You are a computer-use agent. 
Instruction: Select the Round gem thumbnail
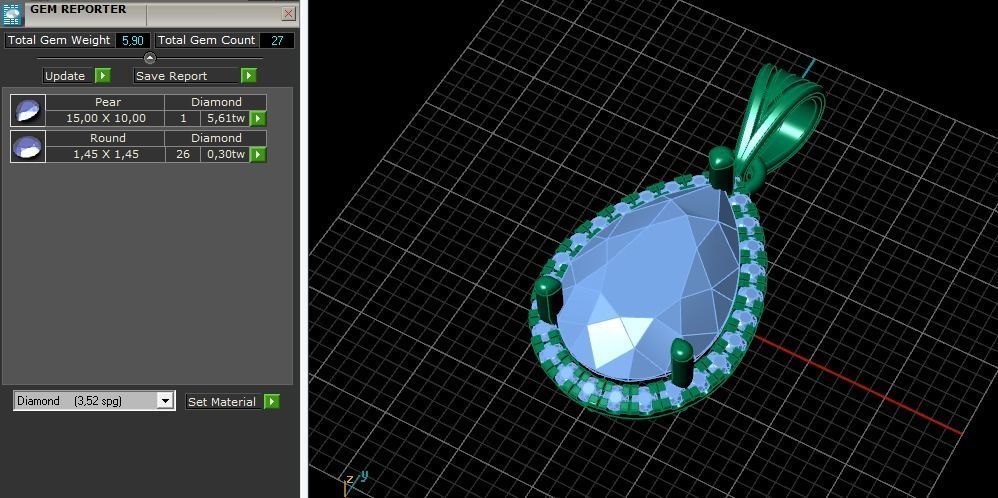[x=28, y=146]
